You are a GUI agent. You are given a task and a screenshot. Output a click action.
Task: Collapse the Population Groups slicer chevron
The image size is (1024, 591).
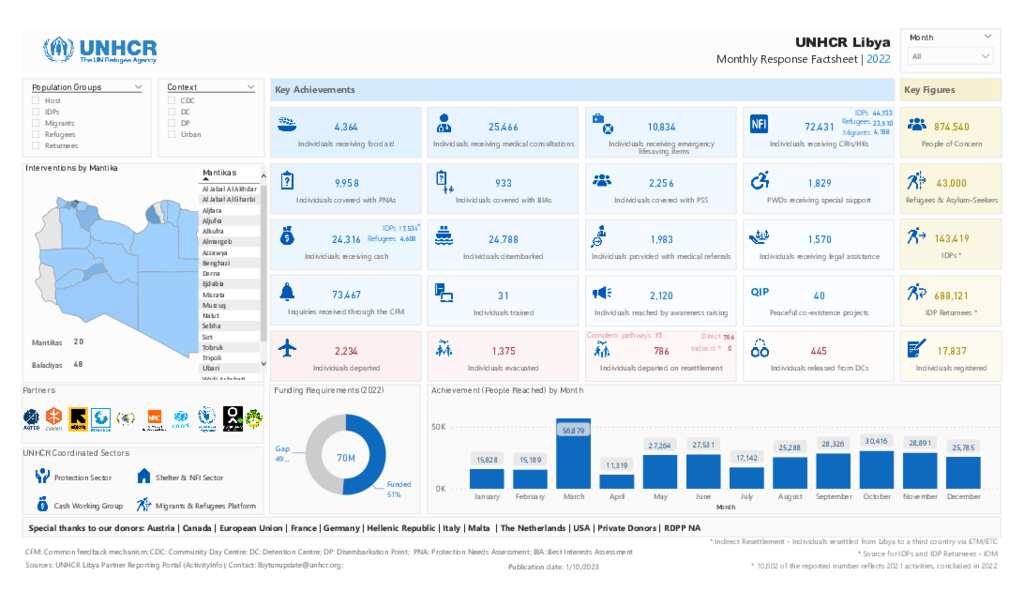tap(138, 87)
